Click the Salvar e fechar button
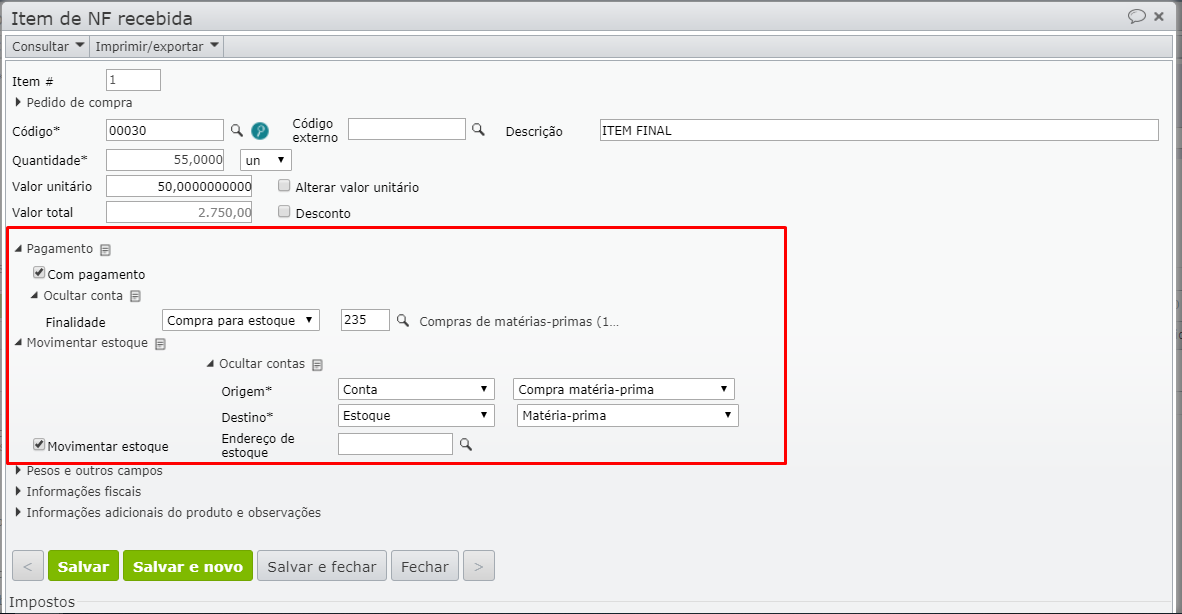 tap(321, 567)
